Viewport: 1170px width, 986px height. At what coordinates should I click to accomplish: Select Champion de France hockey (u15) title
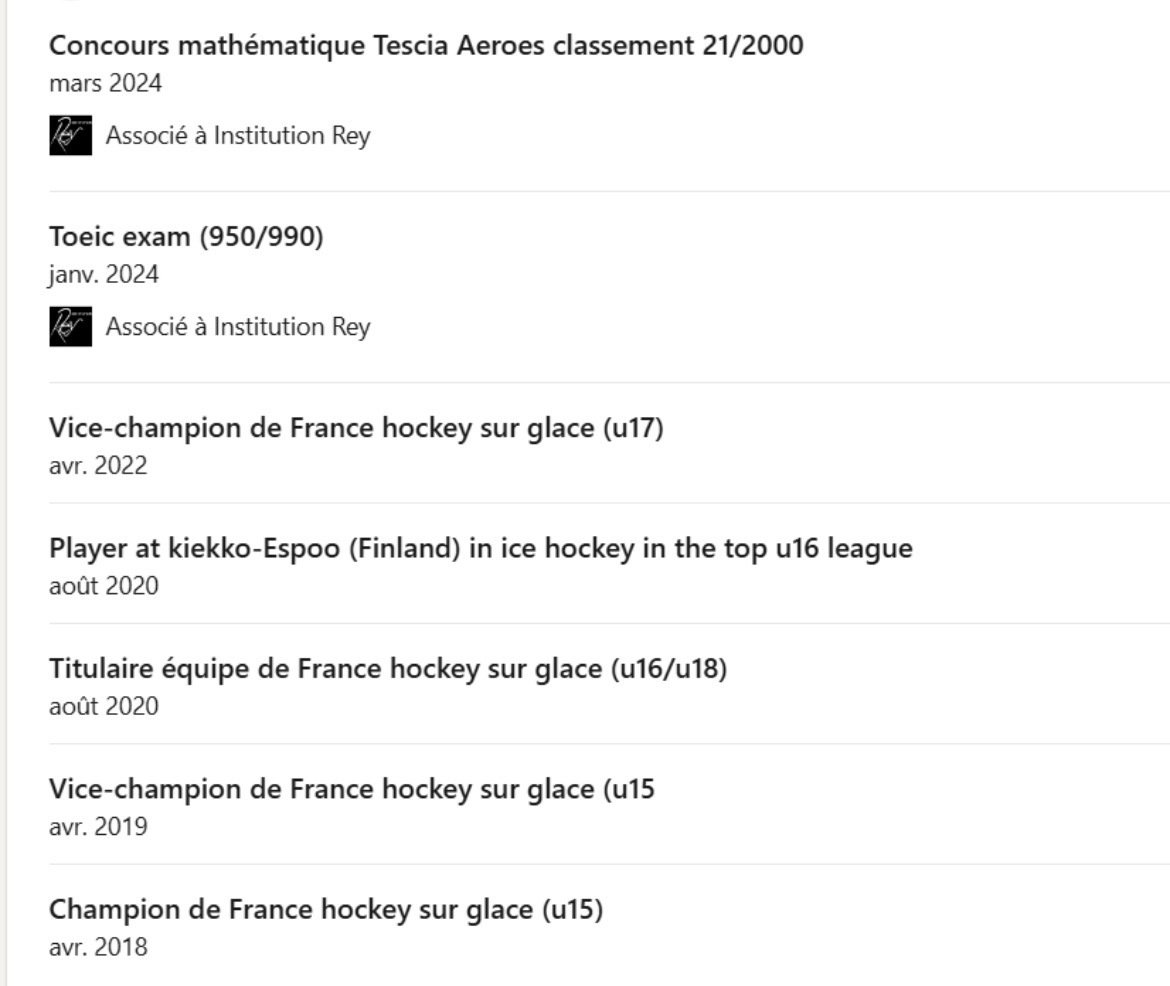tap(326, 910)
